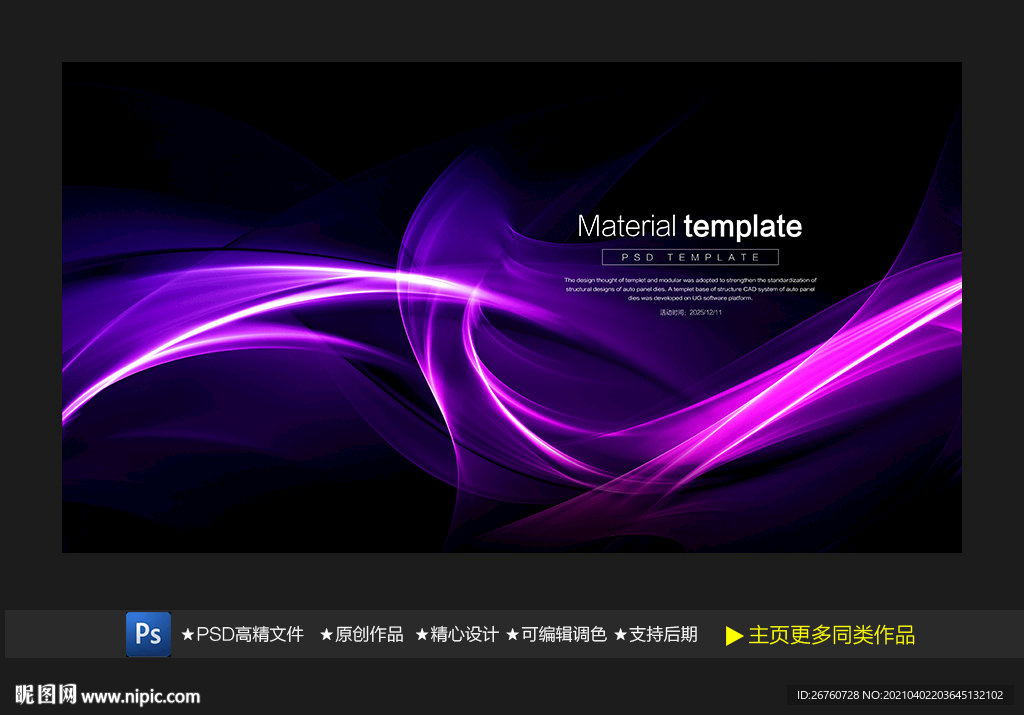Click the 活动时间 2025/12/11 date text
Screen dimensions: 1024x715
pos(690,312)
